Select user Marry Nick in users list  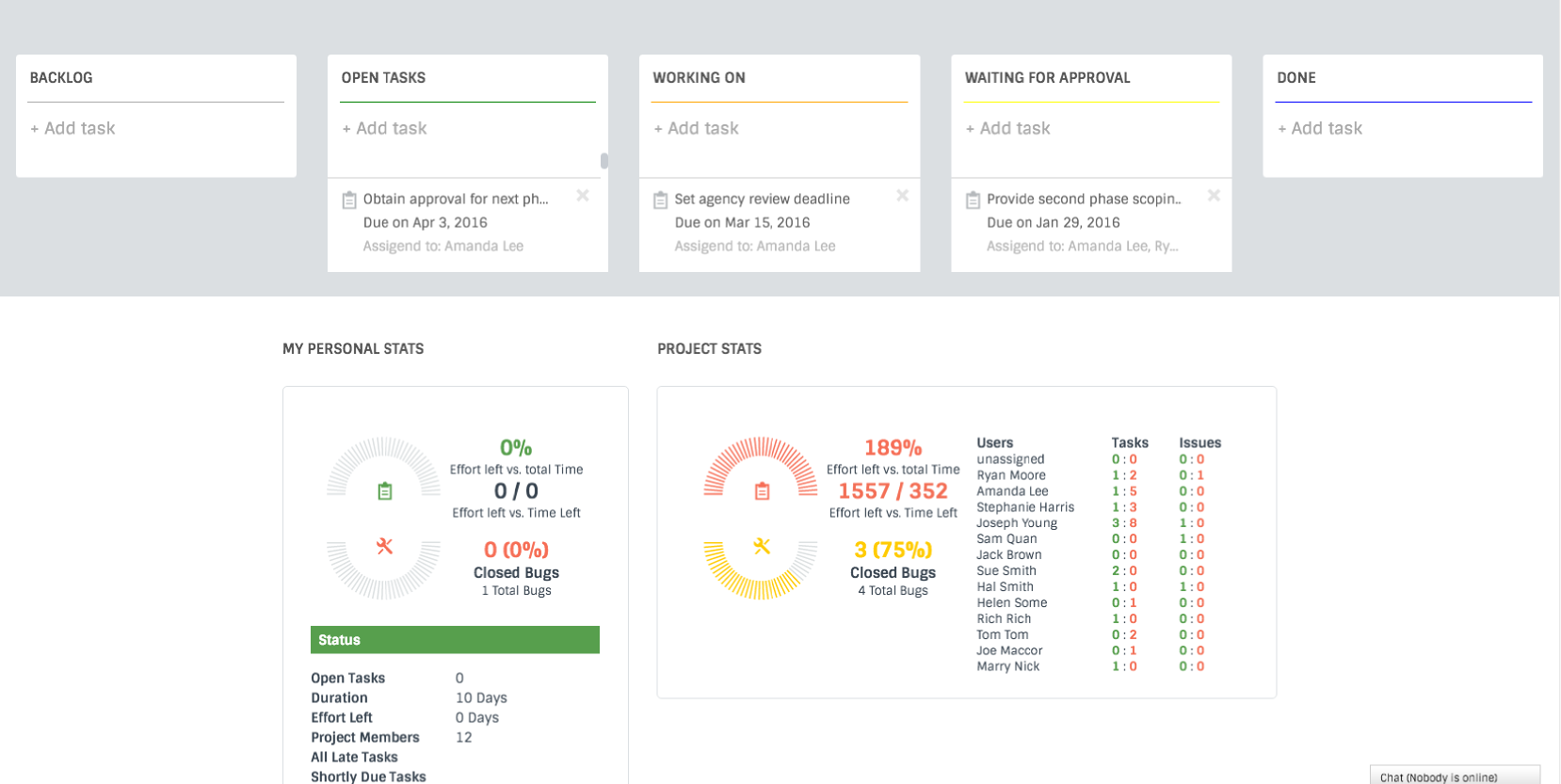[x=1008, y=667]
